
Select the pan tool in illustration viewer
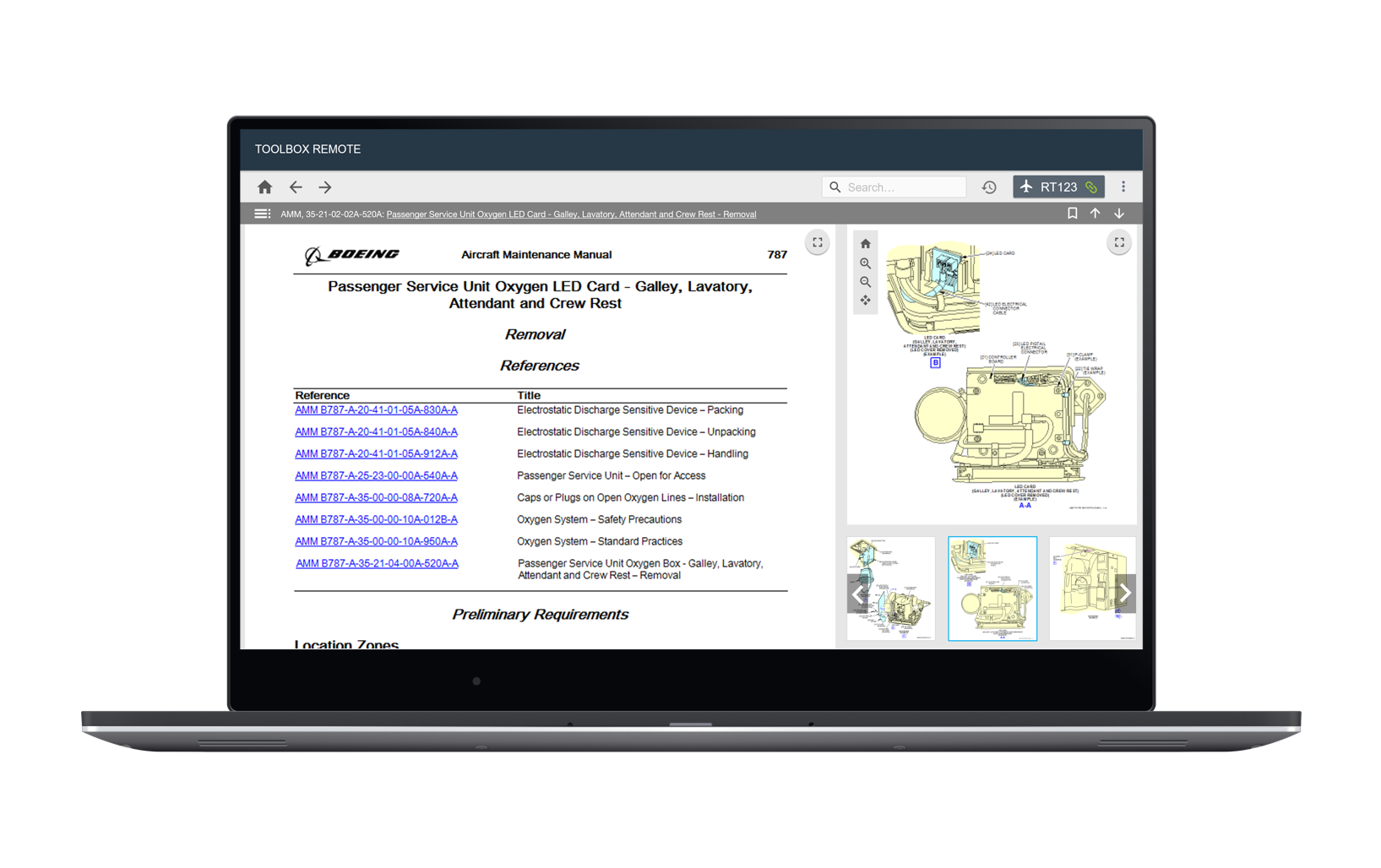865,301
